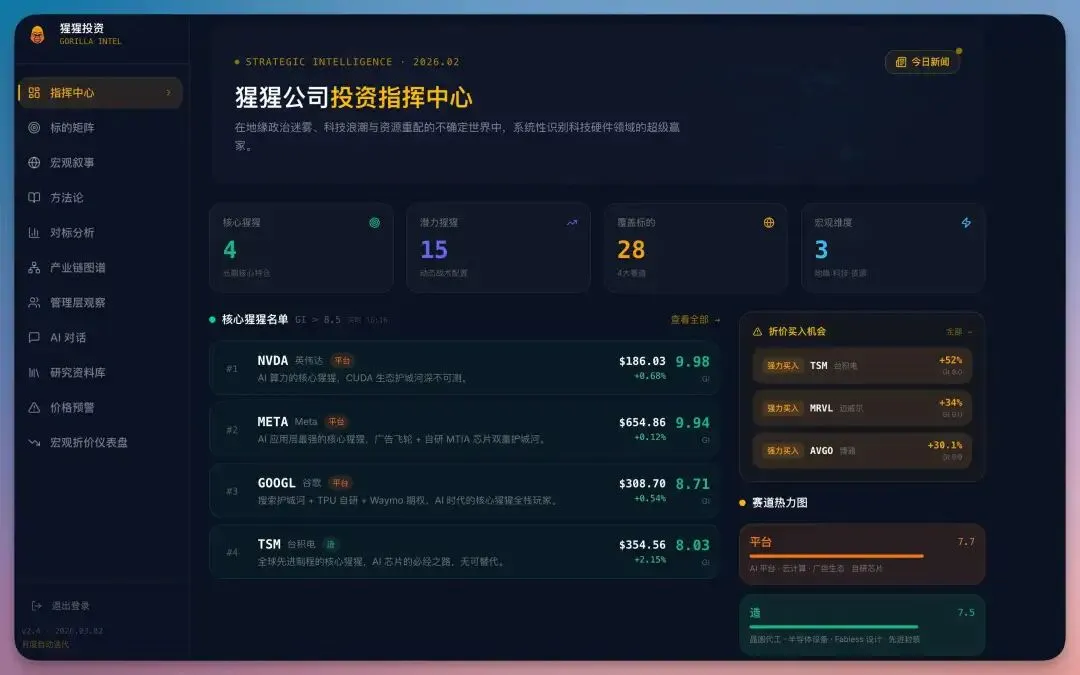Click the lightning icon on 宏观维度 card

[x=966, y=222]
